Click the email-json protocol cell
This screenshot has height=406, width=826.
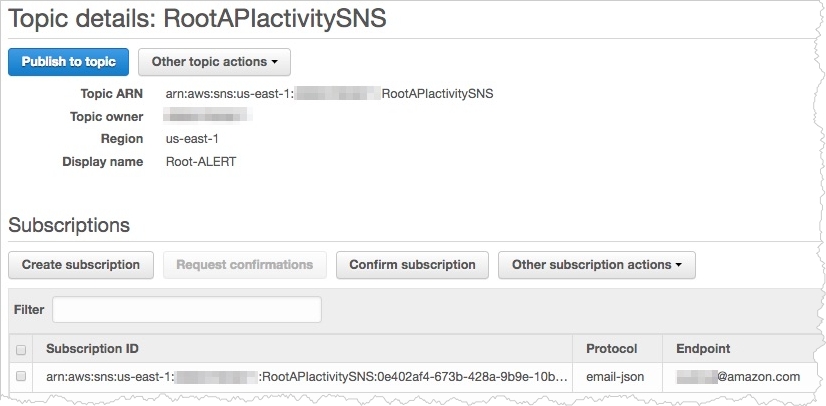[x=617, y=377]
